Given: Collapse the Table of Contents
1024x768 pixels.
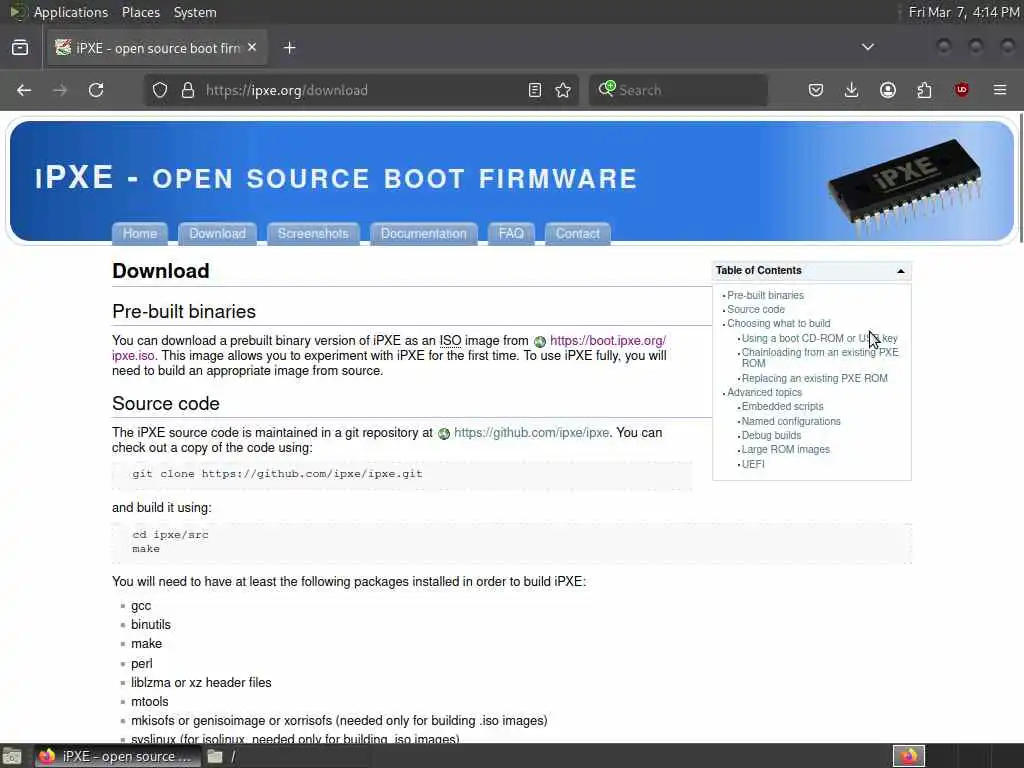Looking at the screenshot, I should click(x=901, y=271).
